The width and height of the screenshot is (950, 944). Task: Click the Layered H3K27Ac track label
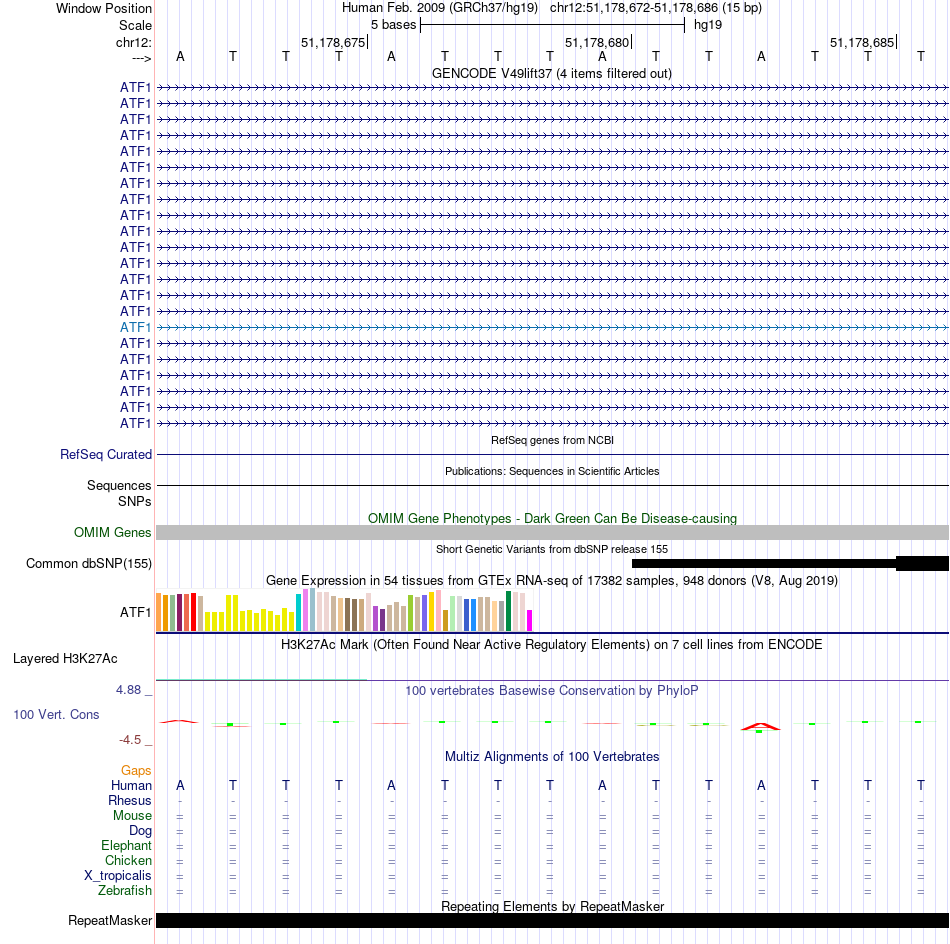click(x=65, y=659)
